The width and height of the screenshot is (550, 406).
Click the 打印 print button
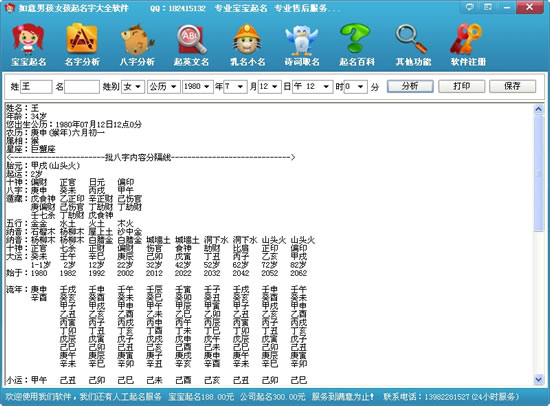462,86
